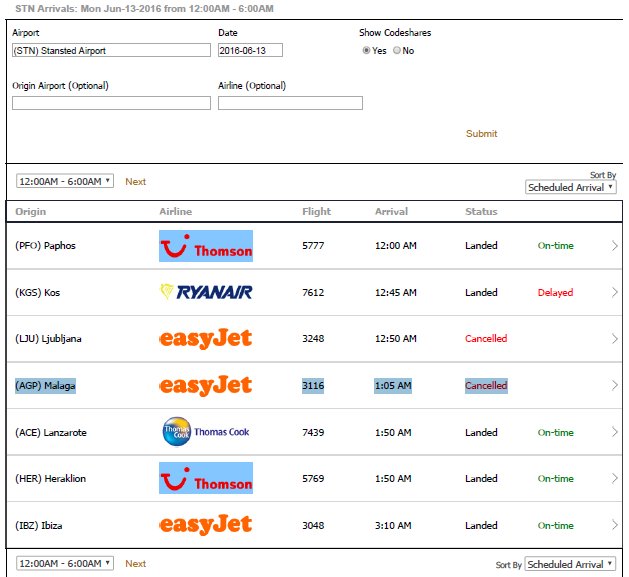This screenshot has height=577, width=629.
Task: Click the (HER) Heraklion origin
Action: click(x=51, y=478)
